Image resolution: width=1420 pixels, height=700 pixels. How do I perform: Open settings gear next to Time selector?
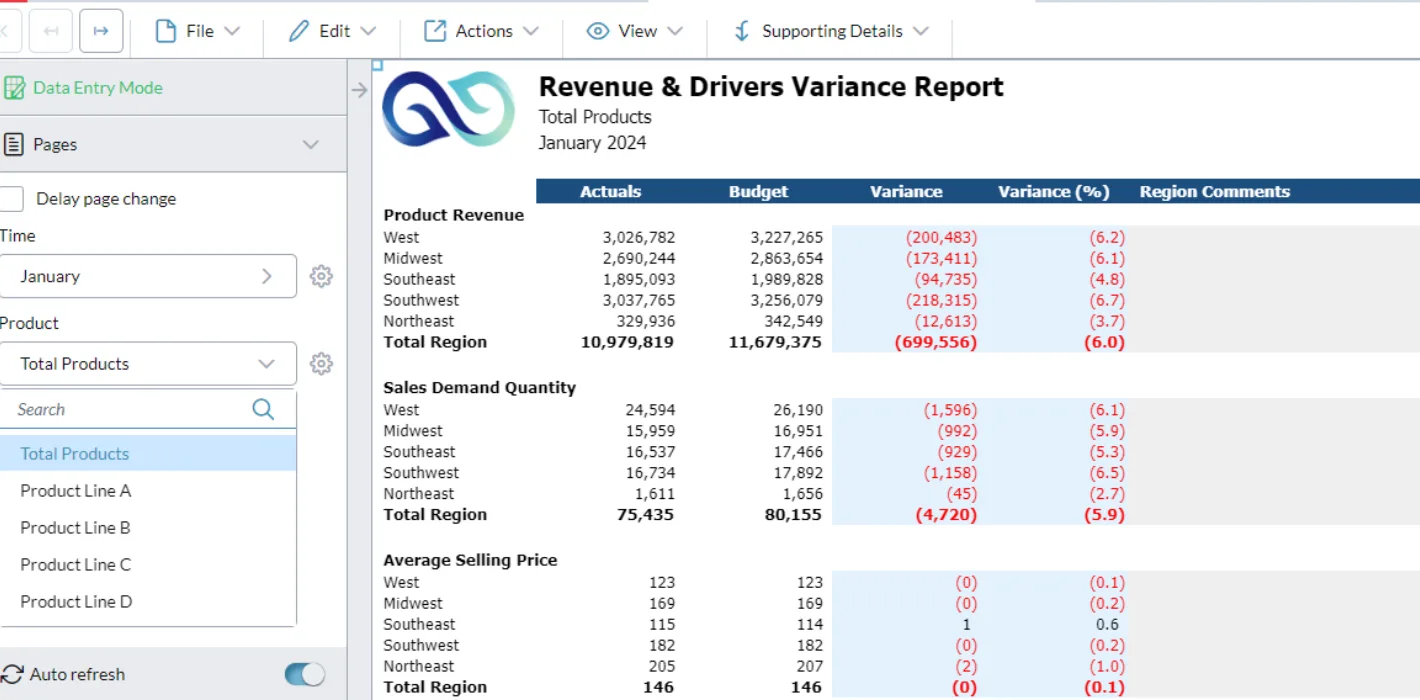pos(321,276)
